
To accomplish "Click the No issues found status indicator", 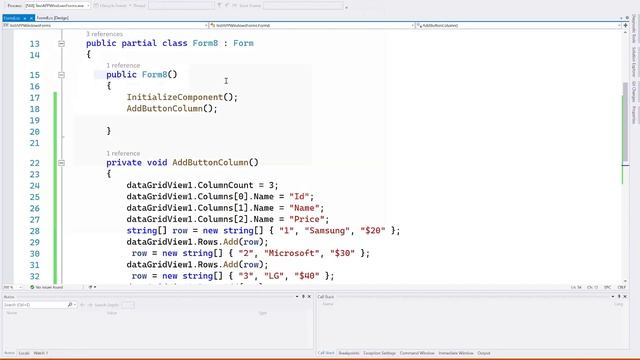I will pos(47,287).
